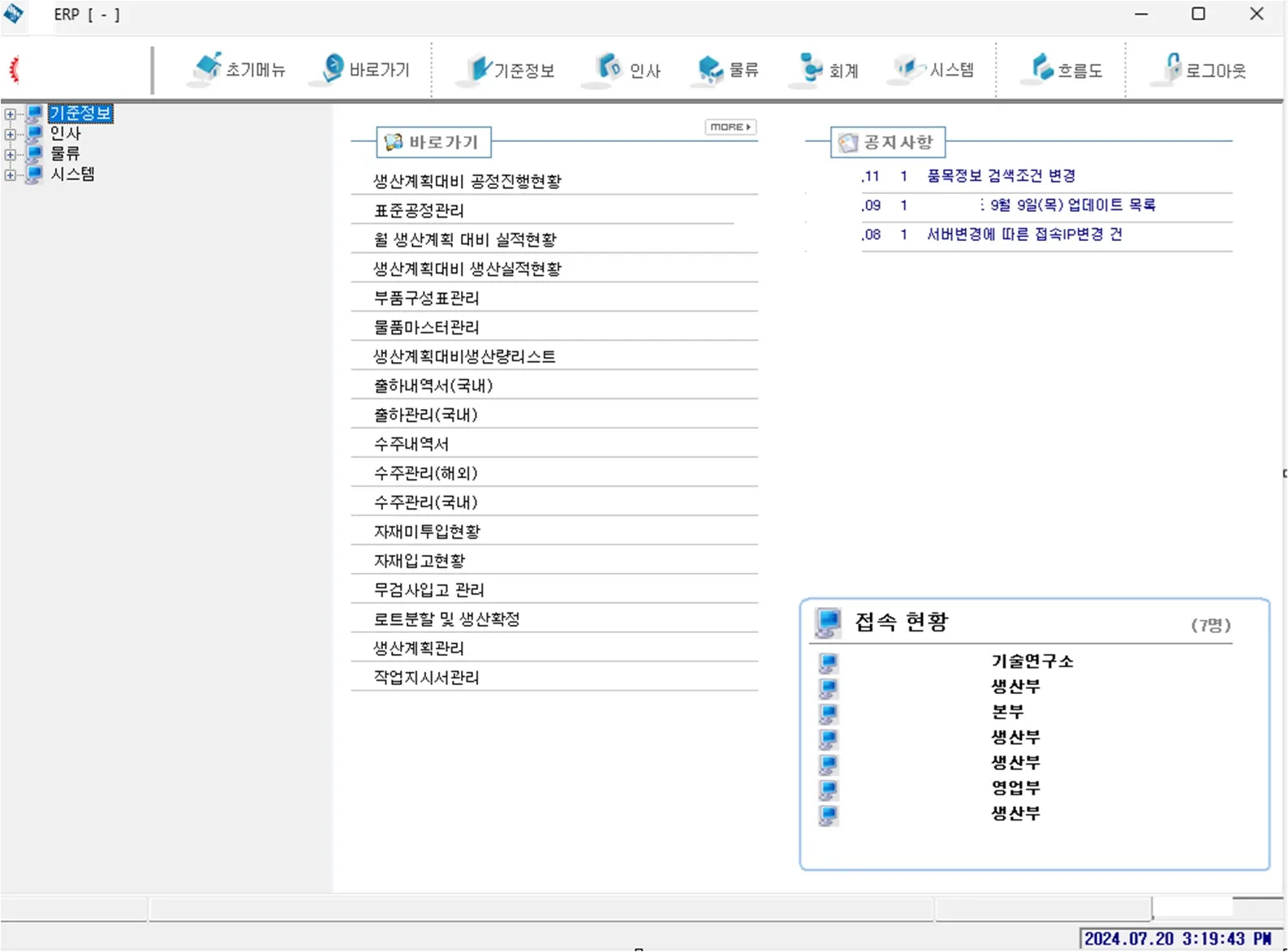Open 생산계획관리 shortcut
The image size is (1288, 952).
click(x=419, y=648)
